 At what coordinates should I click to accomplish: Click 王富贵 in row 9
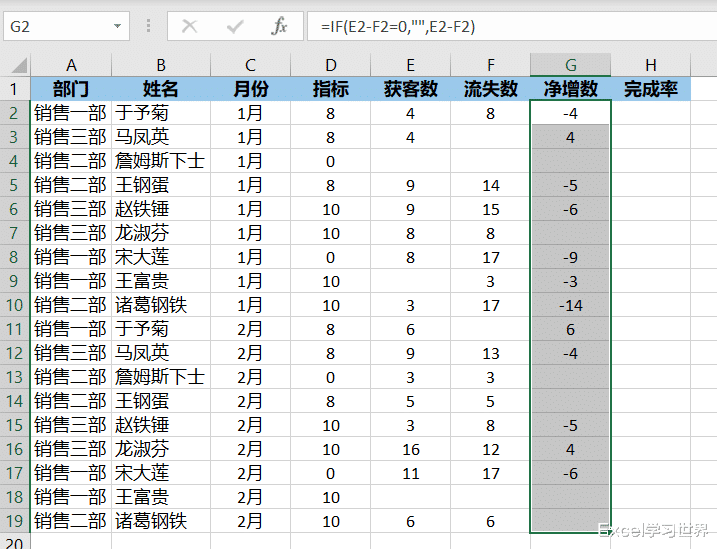142,281
